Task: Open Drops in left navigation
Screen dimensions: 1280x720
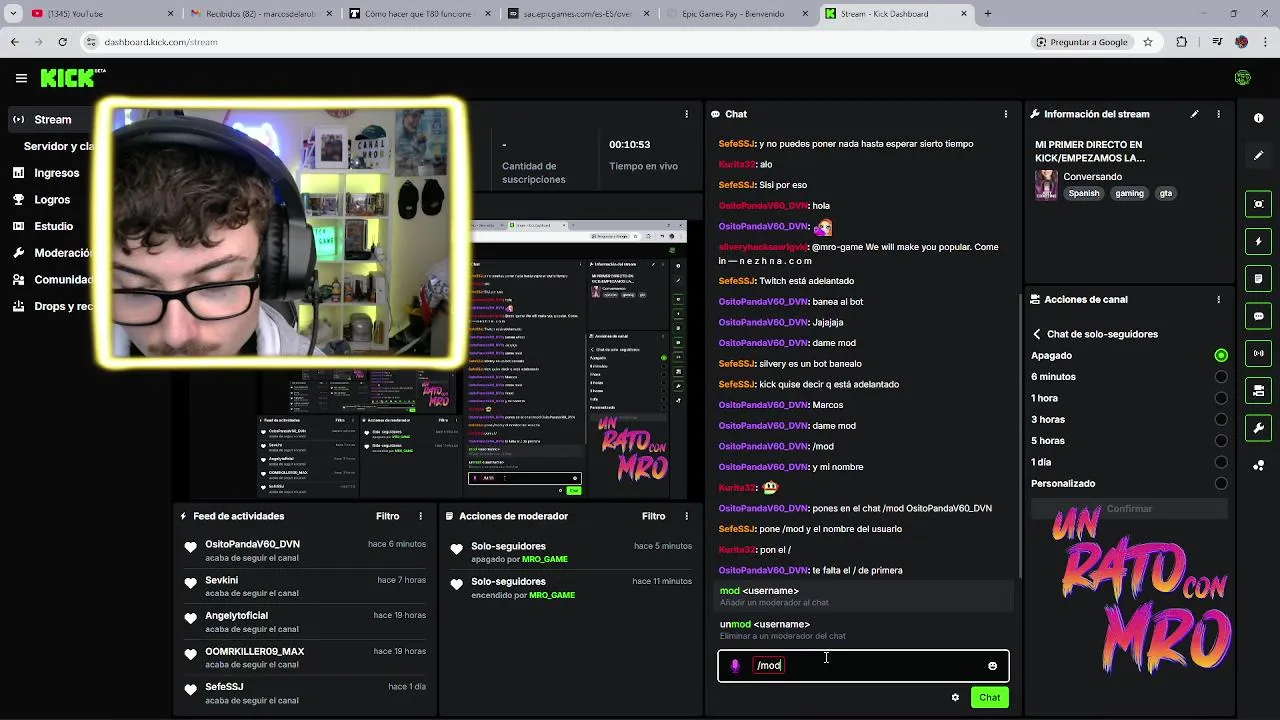Action: pyautogui.click(x=52, y=306)
